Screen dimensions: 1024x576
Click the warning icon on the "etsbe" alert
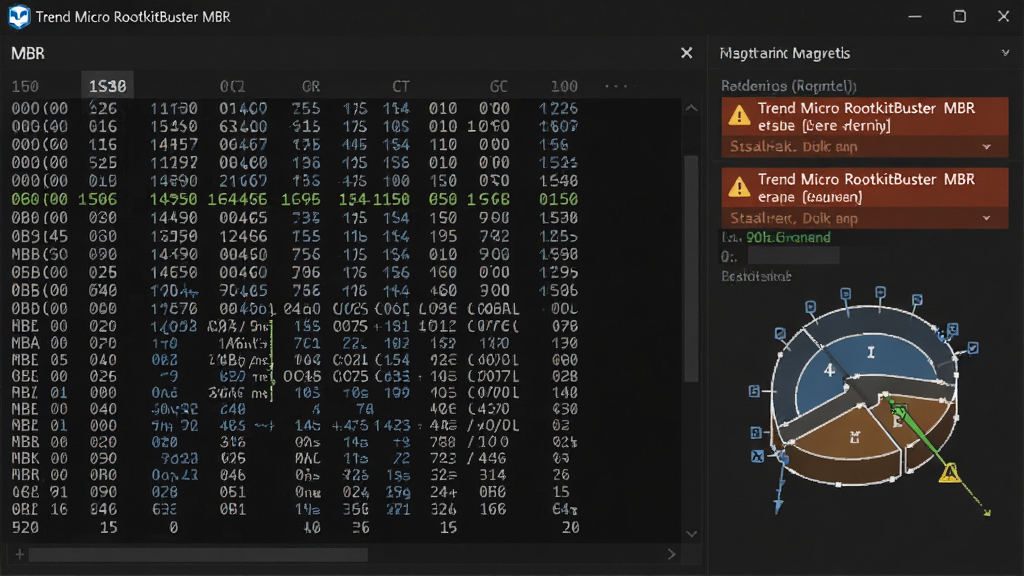[739, 116]
